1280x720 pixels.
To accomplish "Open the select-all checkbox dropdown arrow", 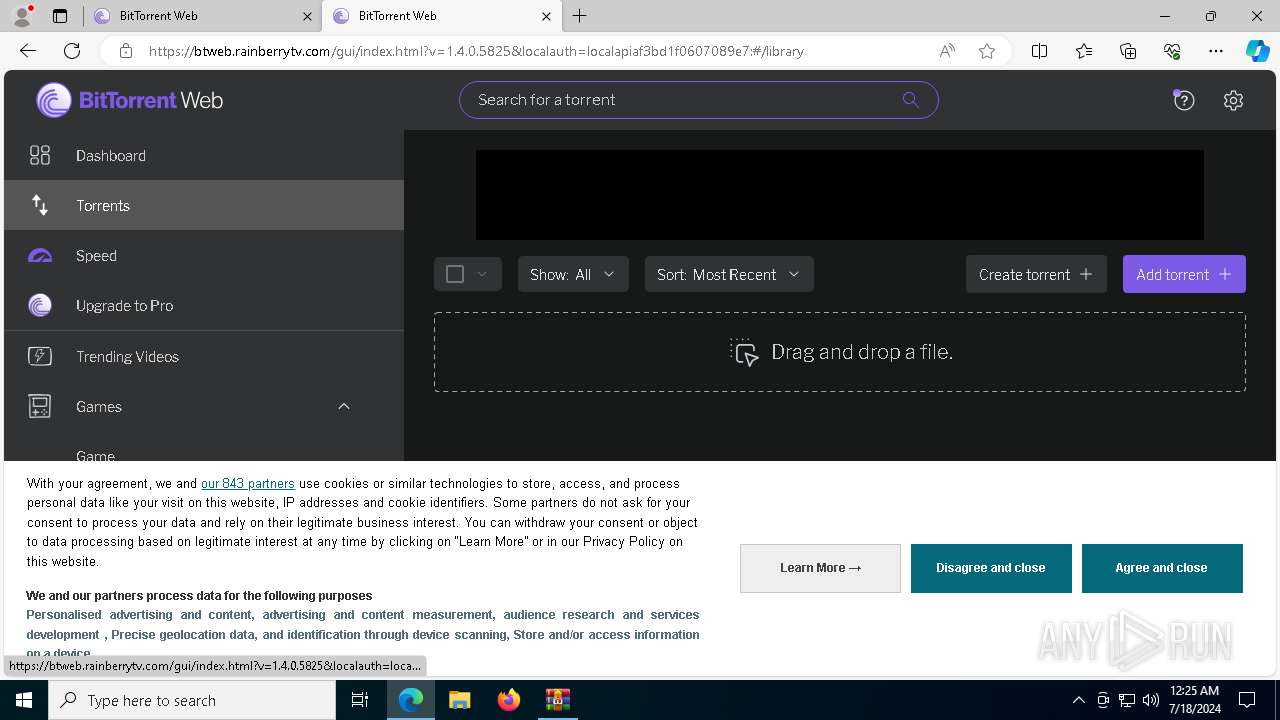I will coord(482,274).
